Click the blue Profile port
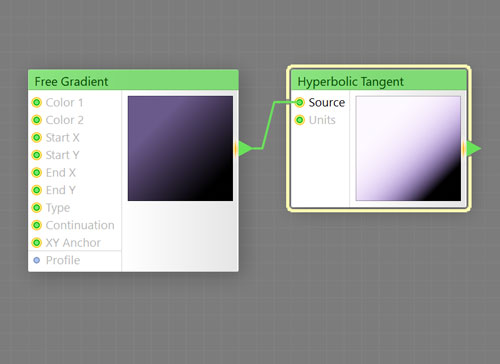Screen dimensions: 500x364 tap(37, 260)
